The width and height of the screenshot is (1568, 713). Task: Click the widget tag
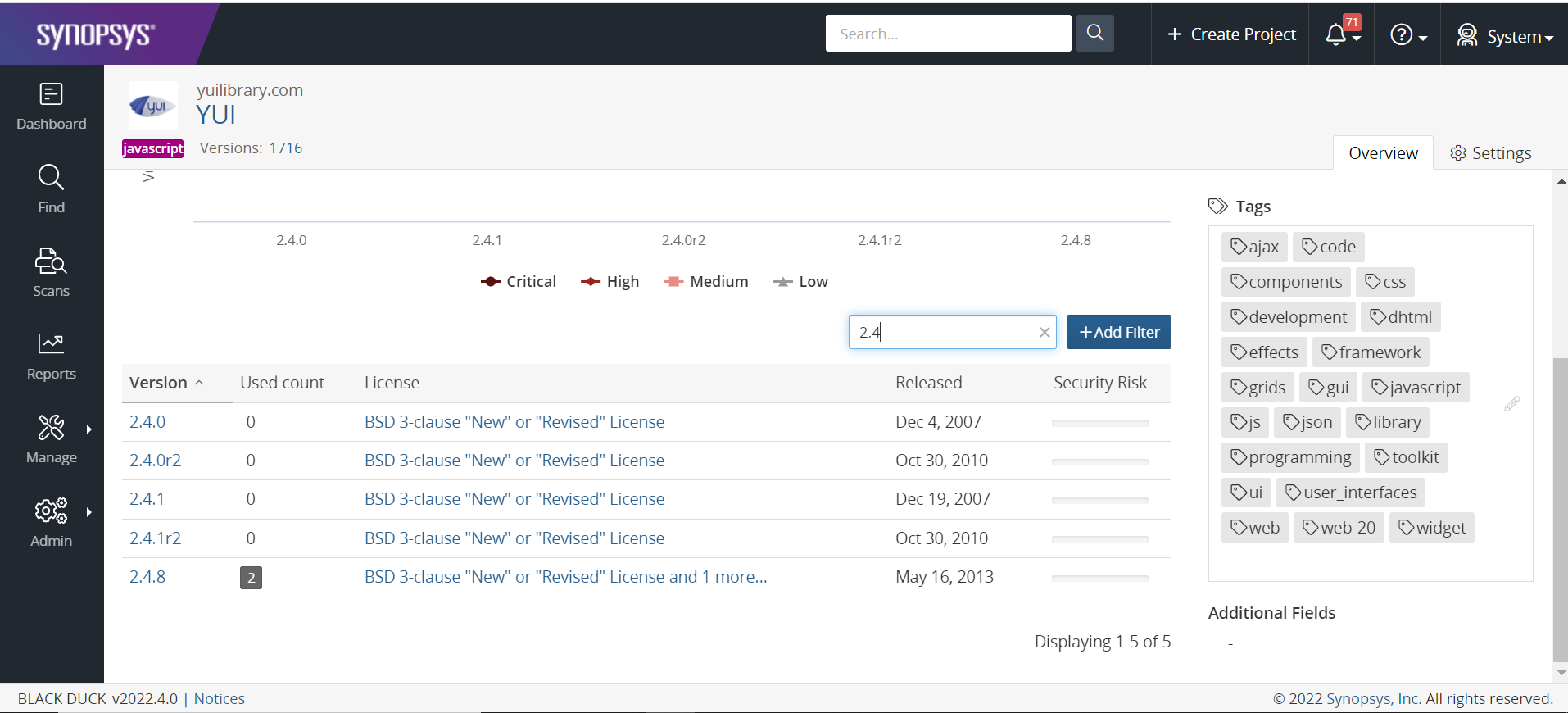(1432, 529)
